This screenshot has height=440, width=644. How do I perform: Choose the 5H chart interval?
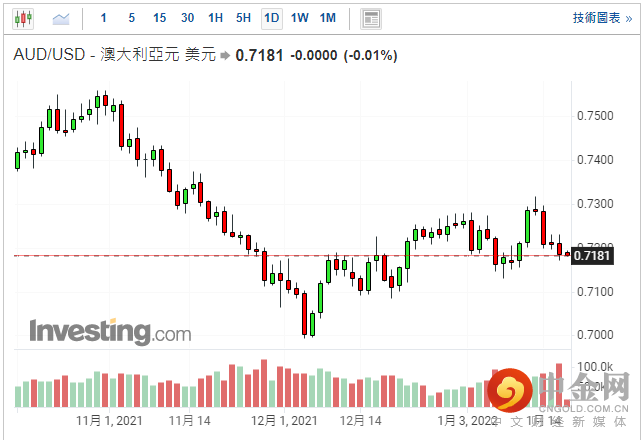[x=243, y=18]
